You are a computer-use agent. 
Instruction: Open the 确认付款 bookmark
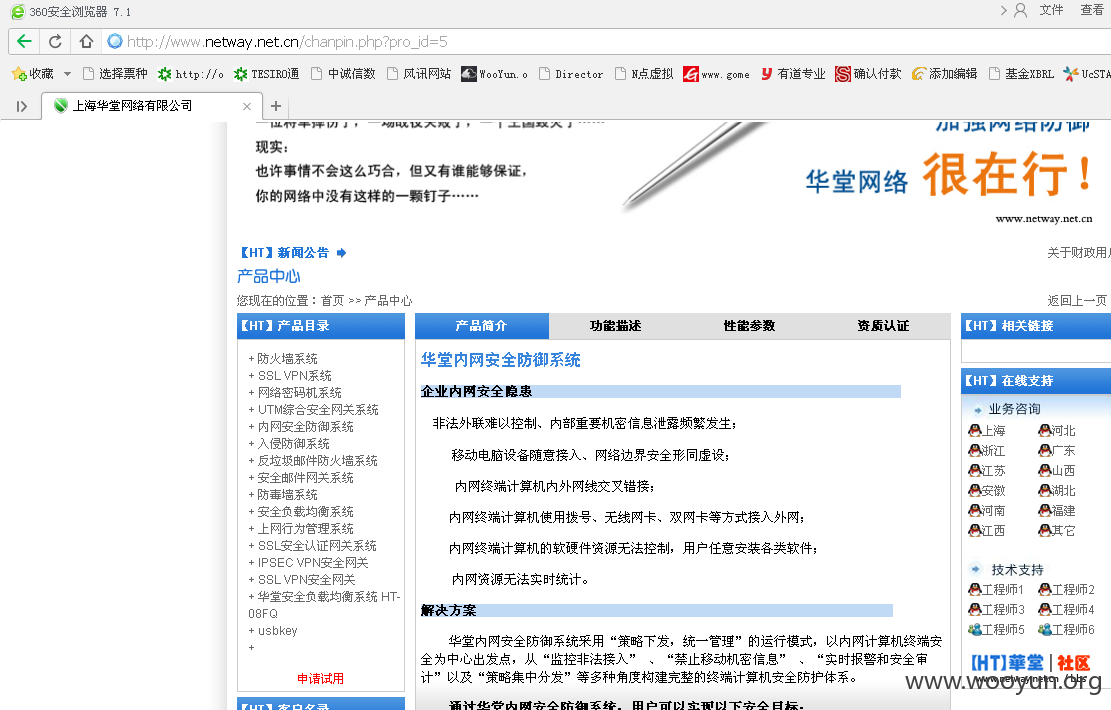click(x=868, y=74)
